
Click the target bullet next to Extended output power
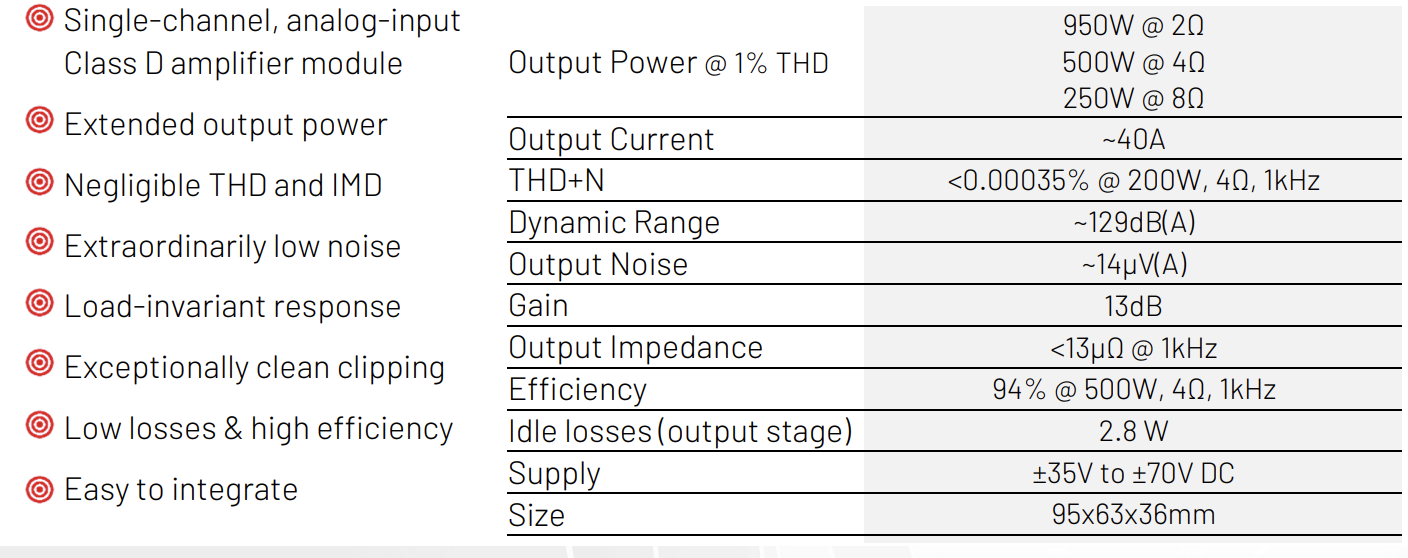[38, 122]
